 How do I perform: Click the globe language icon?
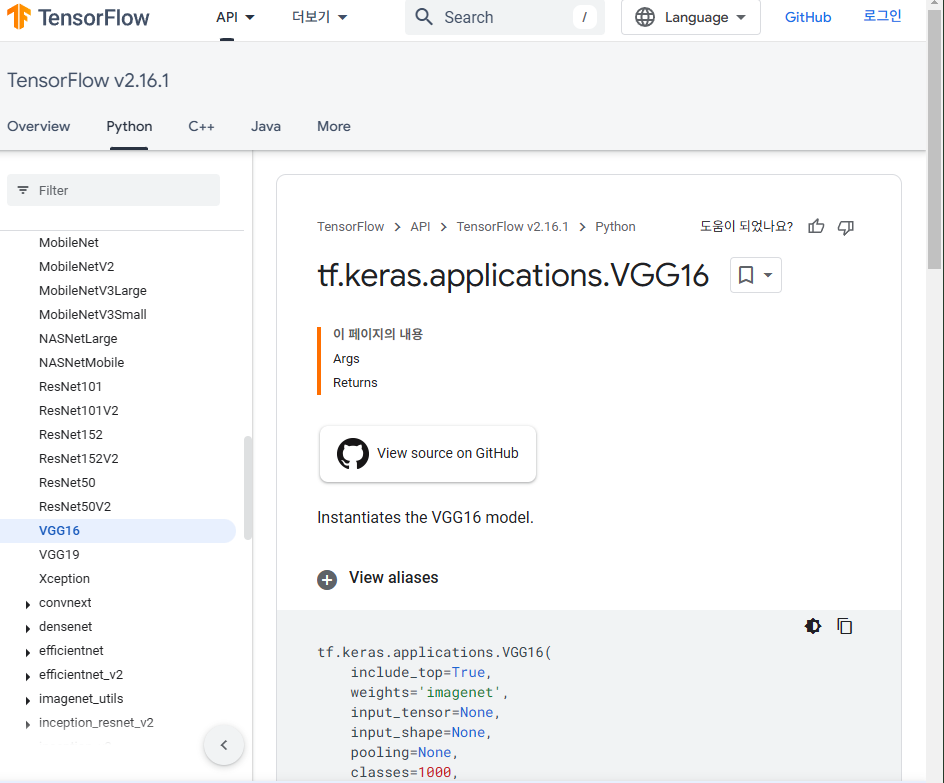pos(645,17)
